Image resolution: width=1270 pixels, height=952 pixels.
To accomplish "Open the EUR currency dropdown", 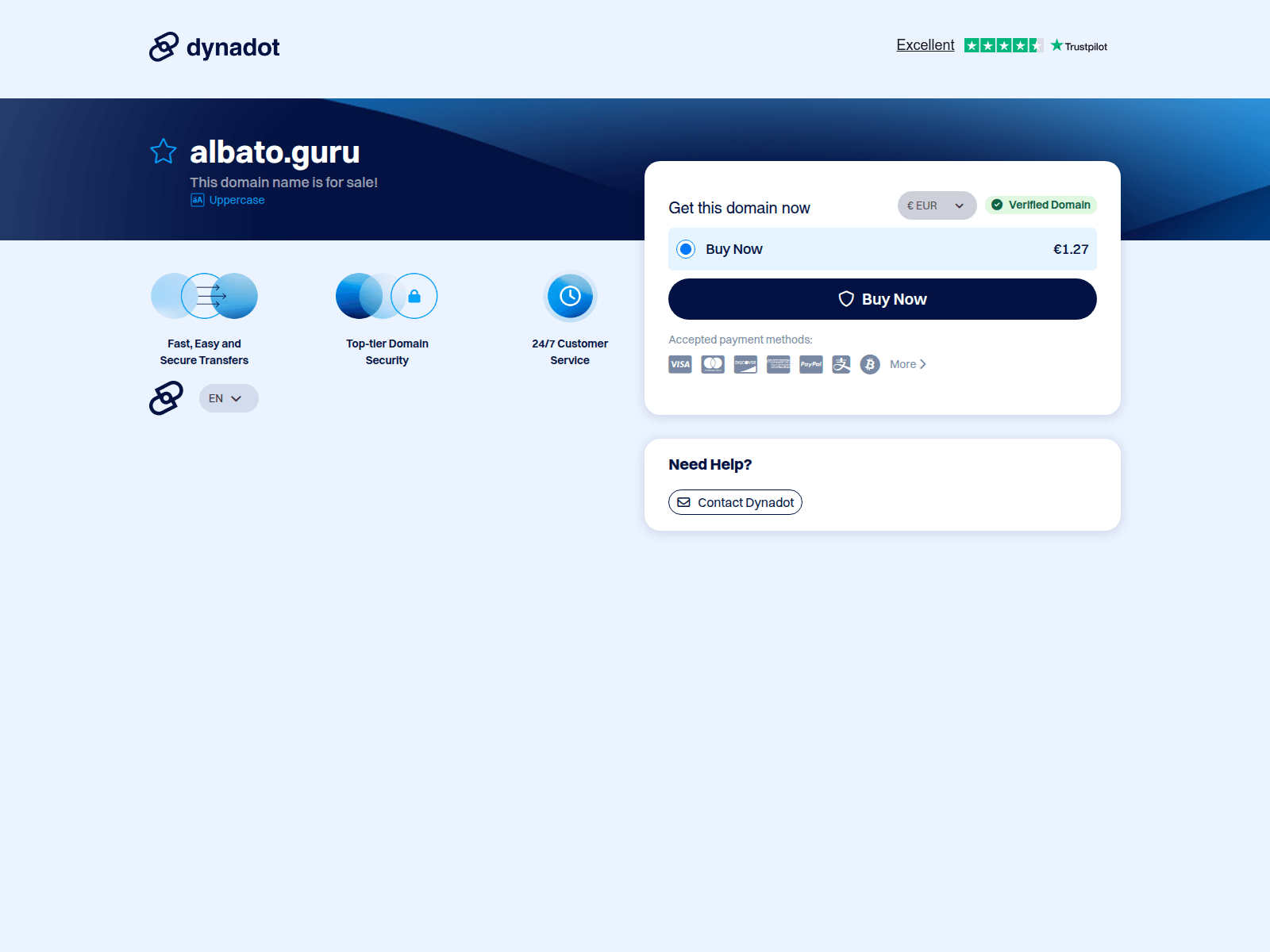I will 937,205.
